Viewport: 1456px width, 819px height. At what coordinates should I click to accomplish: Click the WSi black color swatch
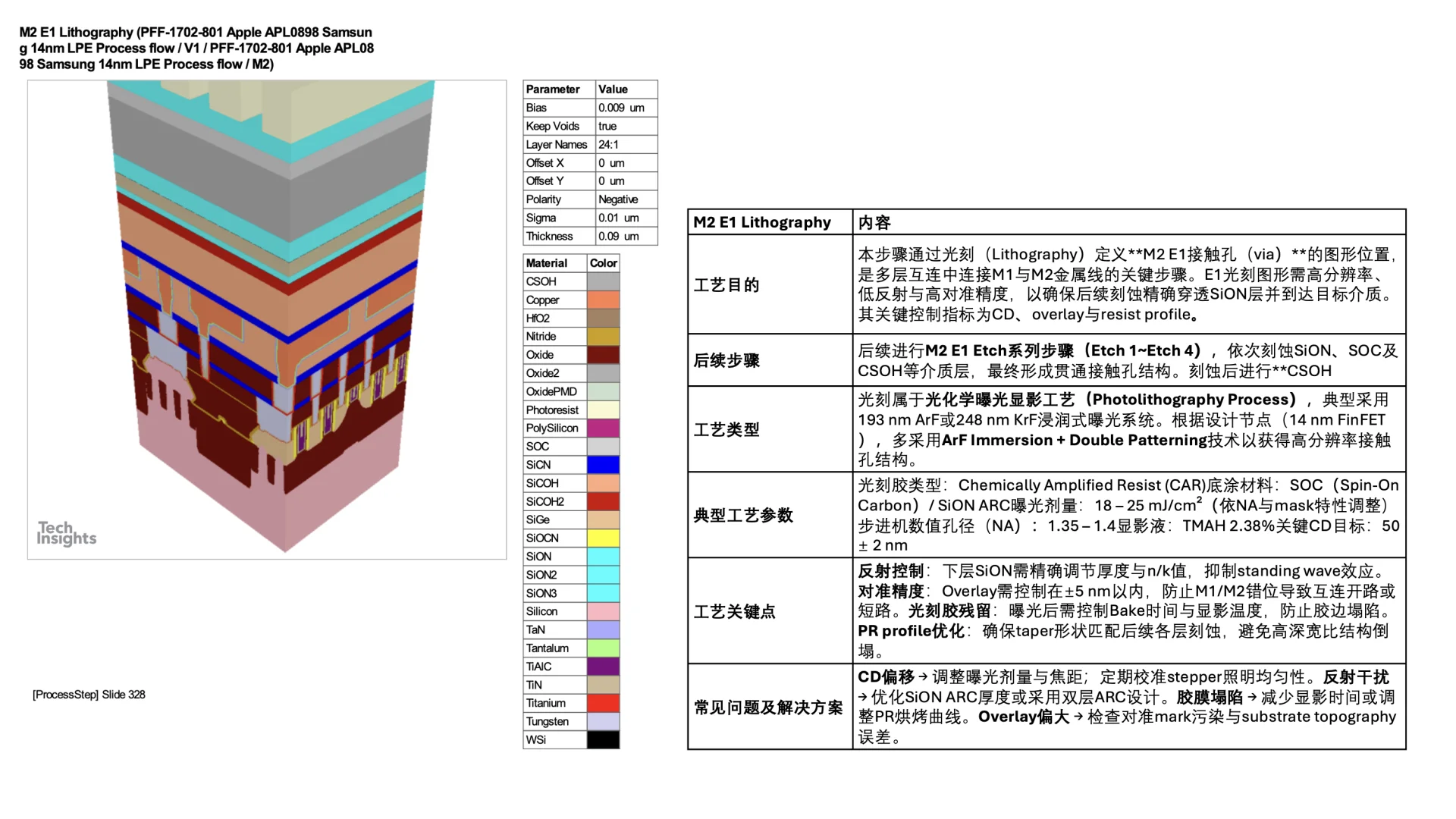603,739
